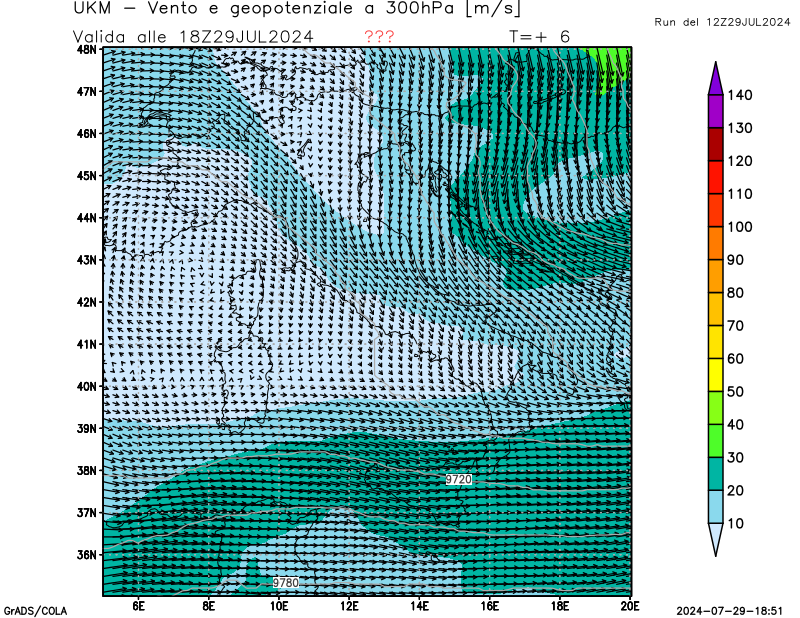Click the 9720 geopotential contour label
Screen dimensions: 800x618
tap(459, 480)
